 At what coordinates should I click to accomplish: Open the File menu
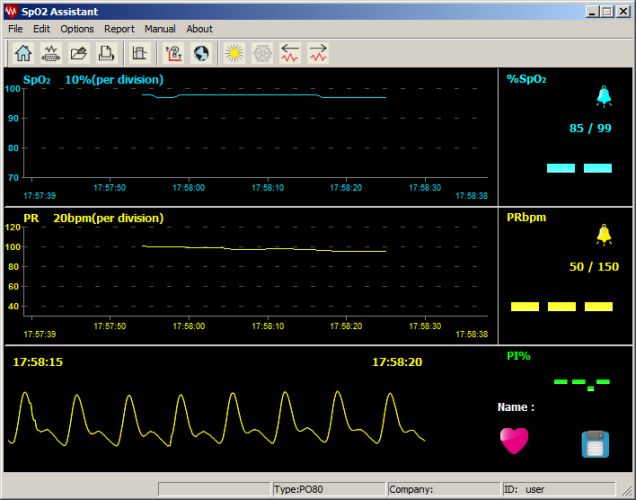(x=15, y=29)
